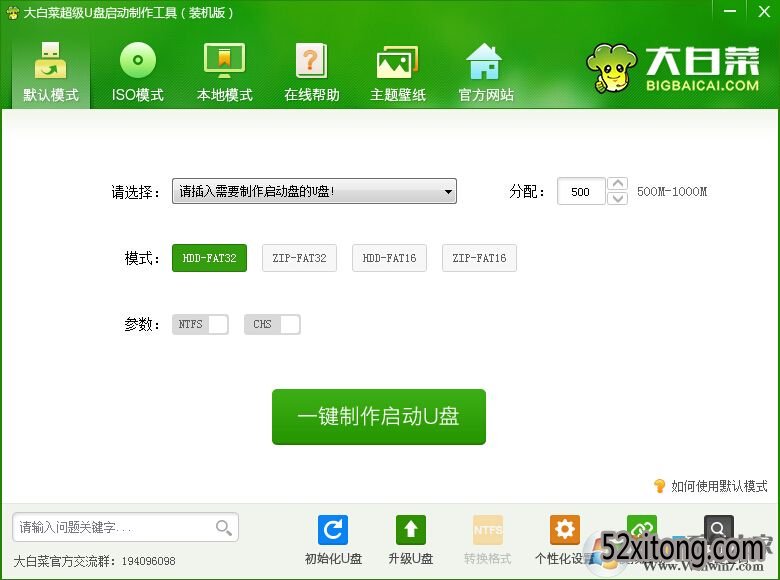Viewport: 780px width, 580px height.
Task: Click the 大白菜 BIGBAICAI.COM logo
Action: coord(673,68)
